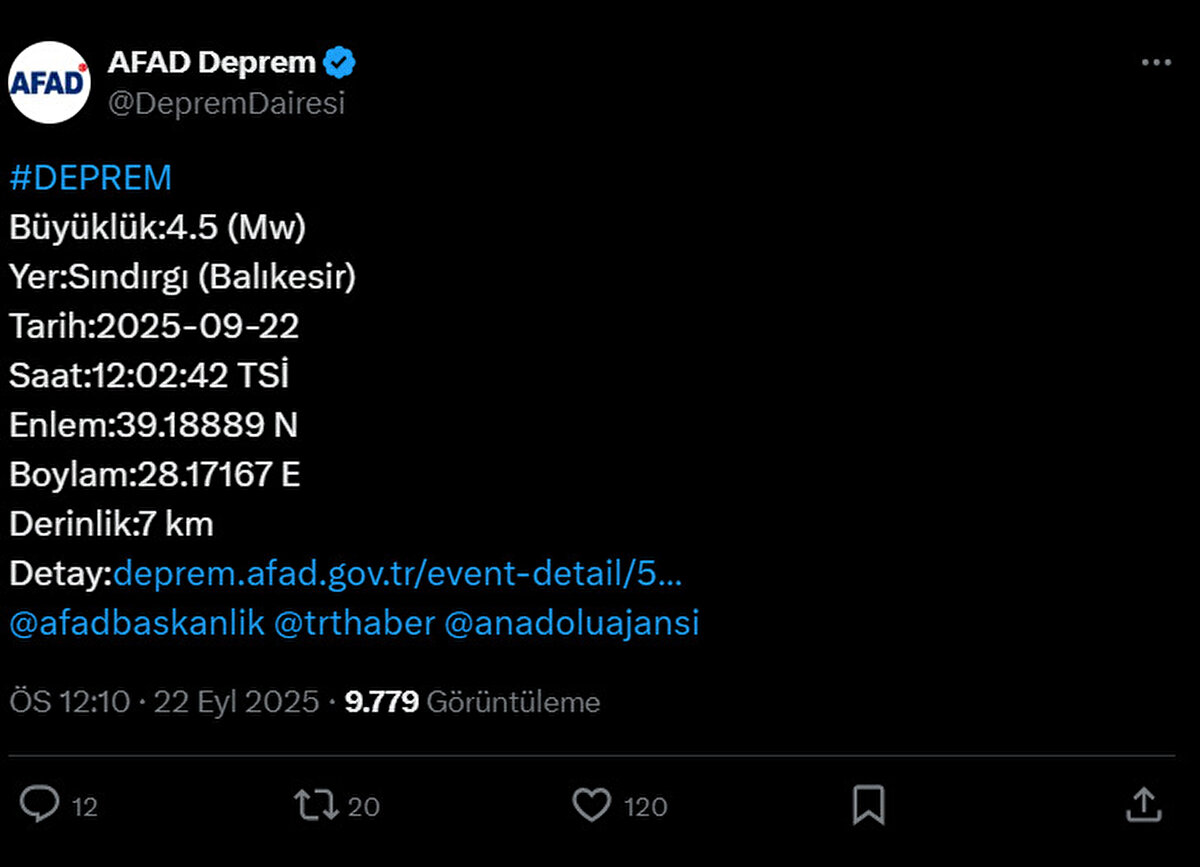Click the verified blue checkmark badge
Screen dimensions: 1200x867
(339, 61)
